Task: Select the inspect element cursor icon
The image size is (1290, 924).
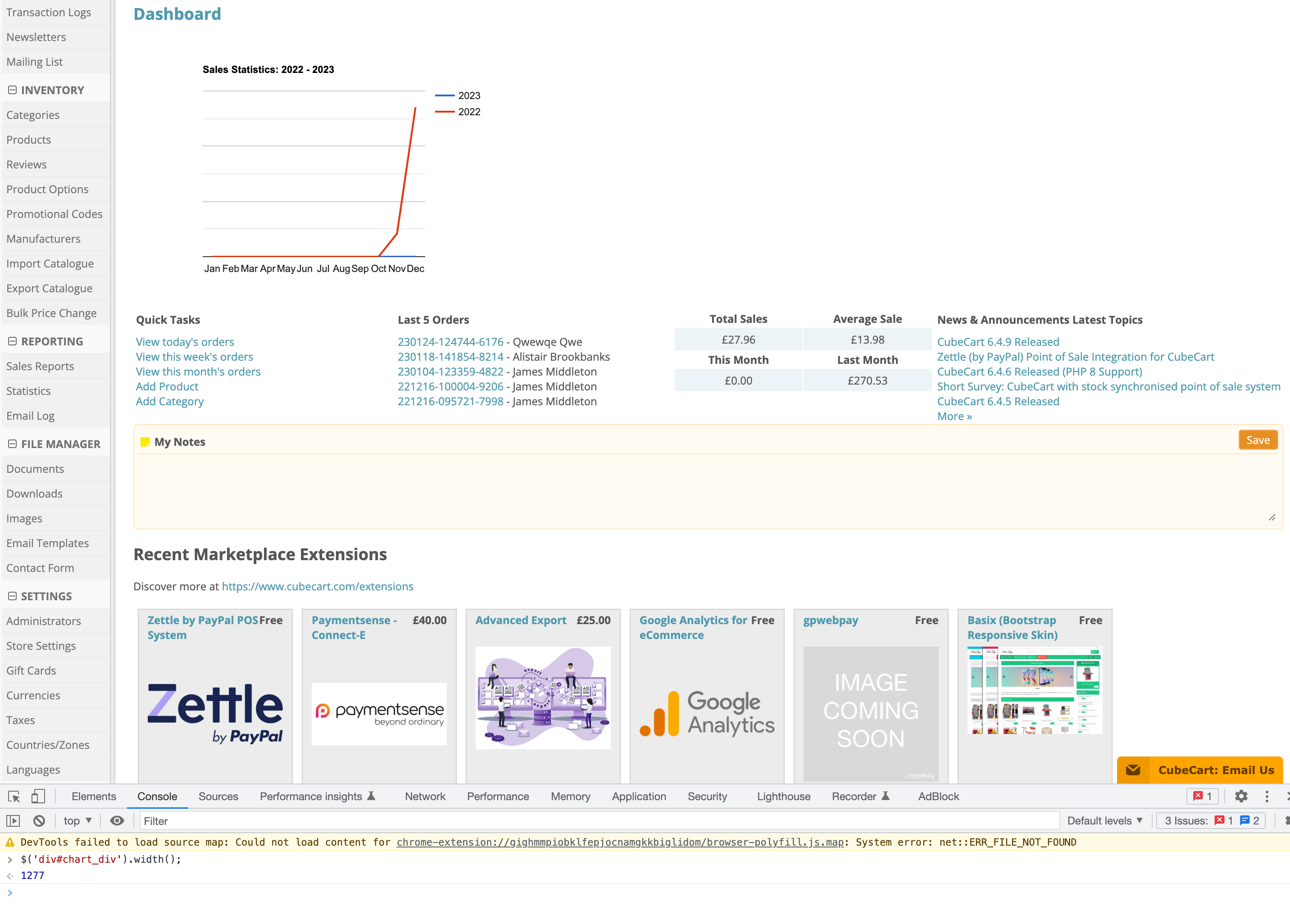Action: (13, 796)
